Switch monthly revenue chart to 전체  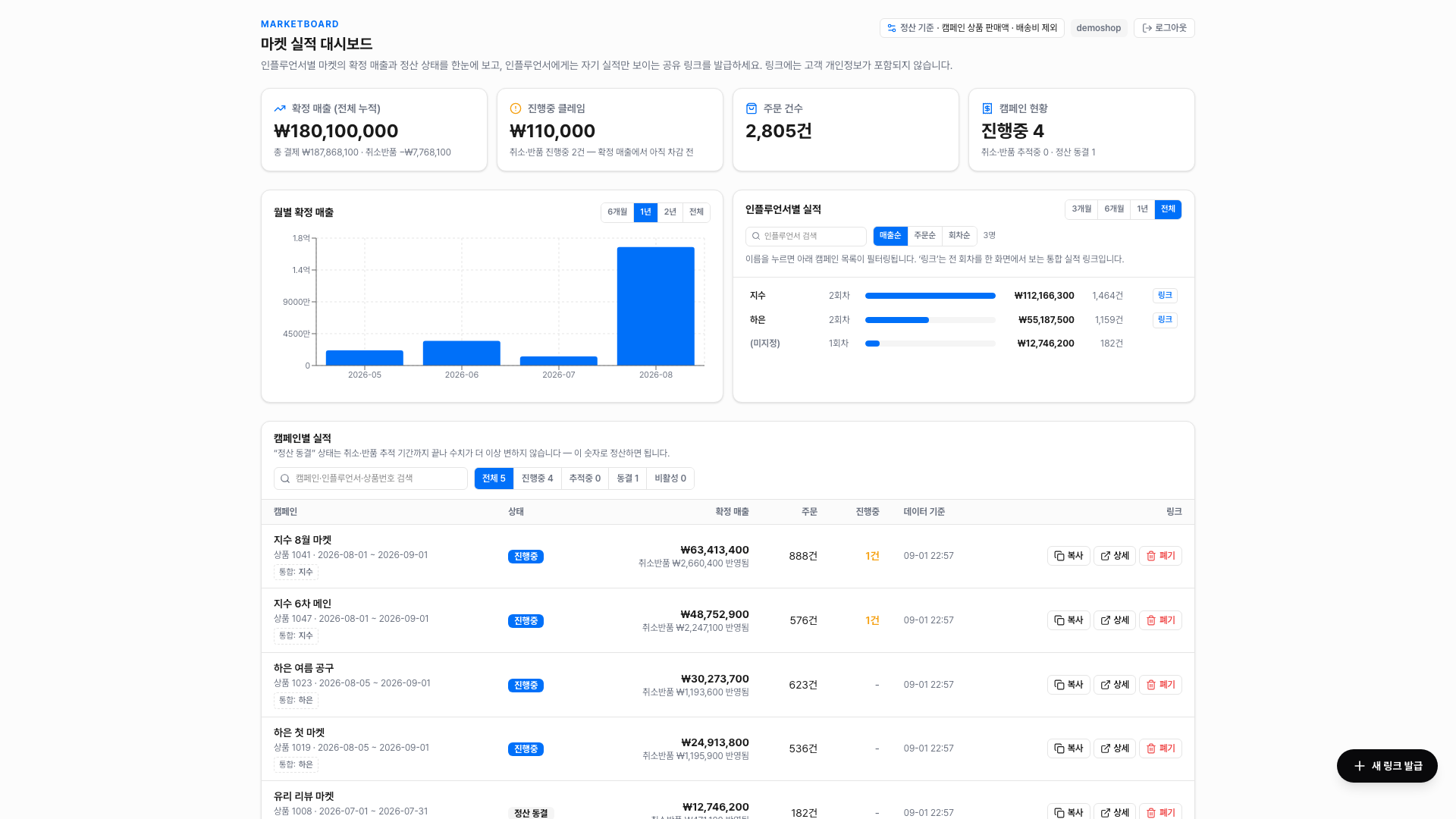point(696,212)
